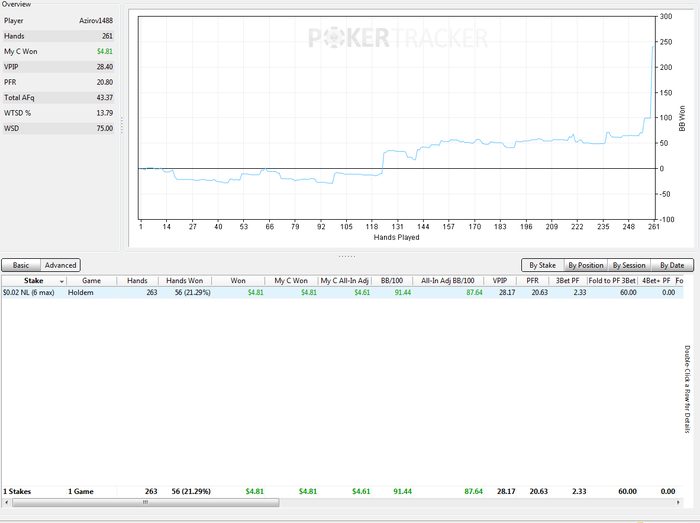
Task: Click the horizontal scrollbar thumb
Action: pyautogui.click(x=146, y=502)
